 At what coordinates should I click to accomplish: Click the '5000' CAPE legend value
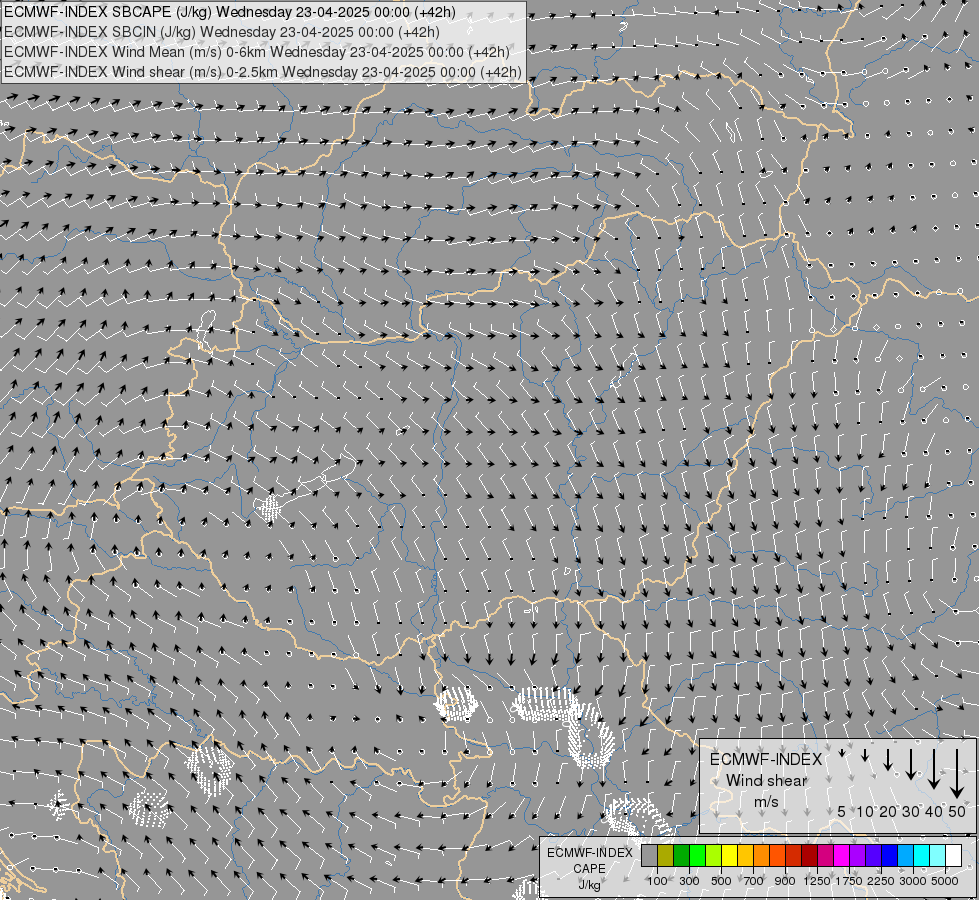pos(945,881)
